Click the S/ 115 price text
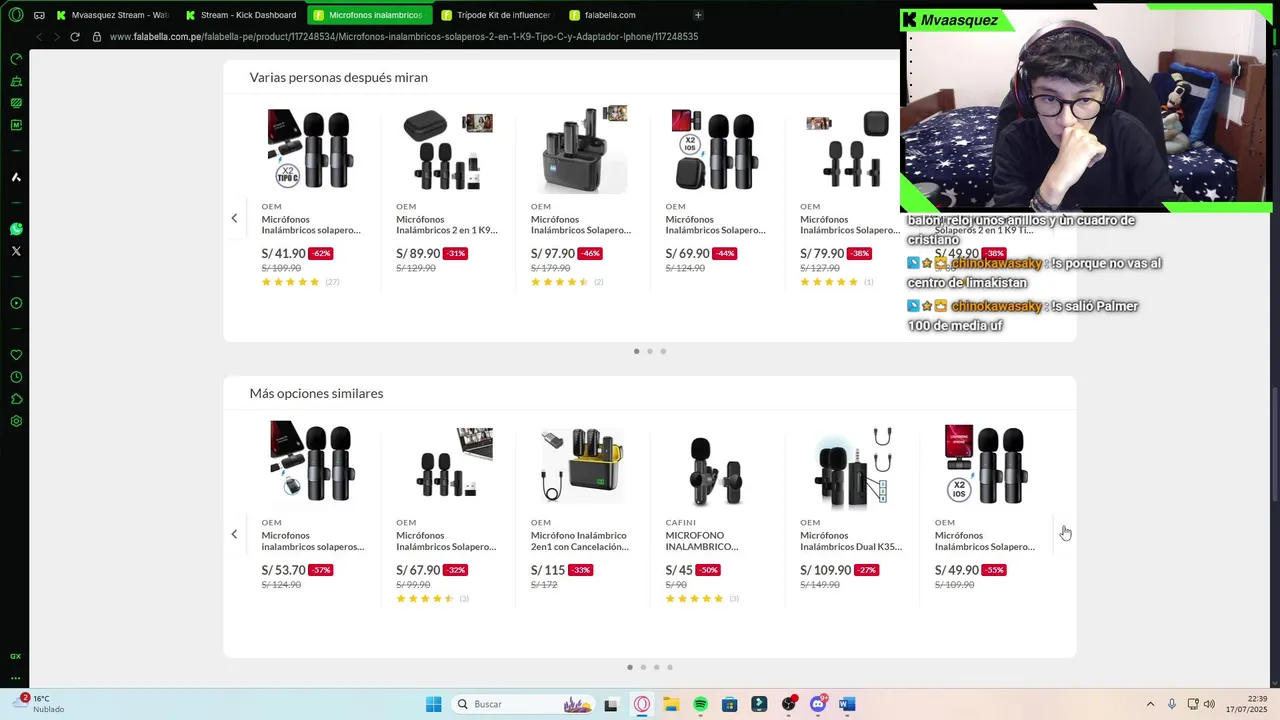 pos(548,570)
